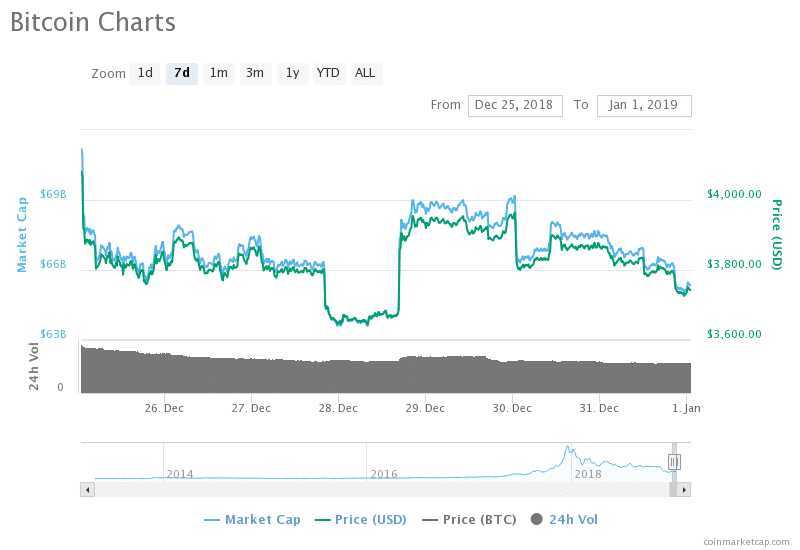The image size is (800, 550).
Task: Click the $69B market cap label
Action: [x=53, y=194]
